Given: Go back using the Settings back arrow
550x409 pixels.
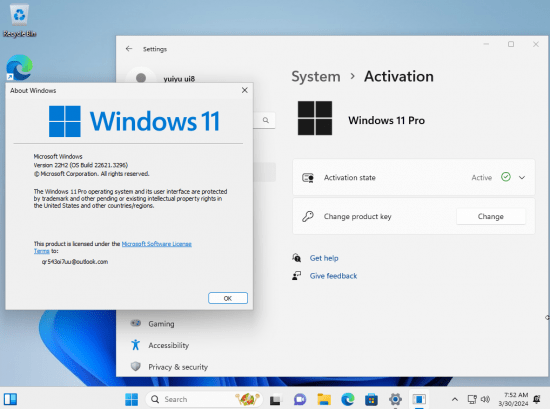Looking at the screenshot, I should pyautogui.click(x=129, y=49).
